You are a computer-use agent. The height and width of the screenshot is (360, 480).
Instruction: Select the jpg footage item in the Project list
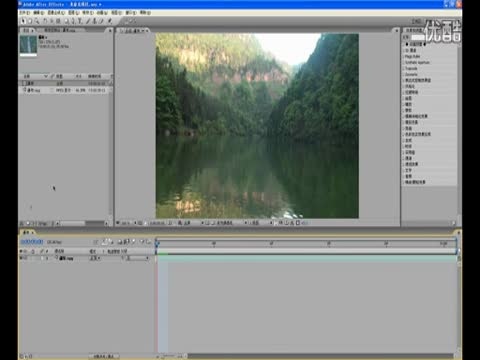(65, 90)
